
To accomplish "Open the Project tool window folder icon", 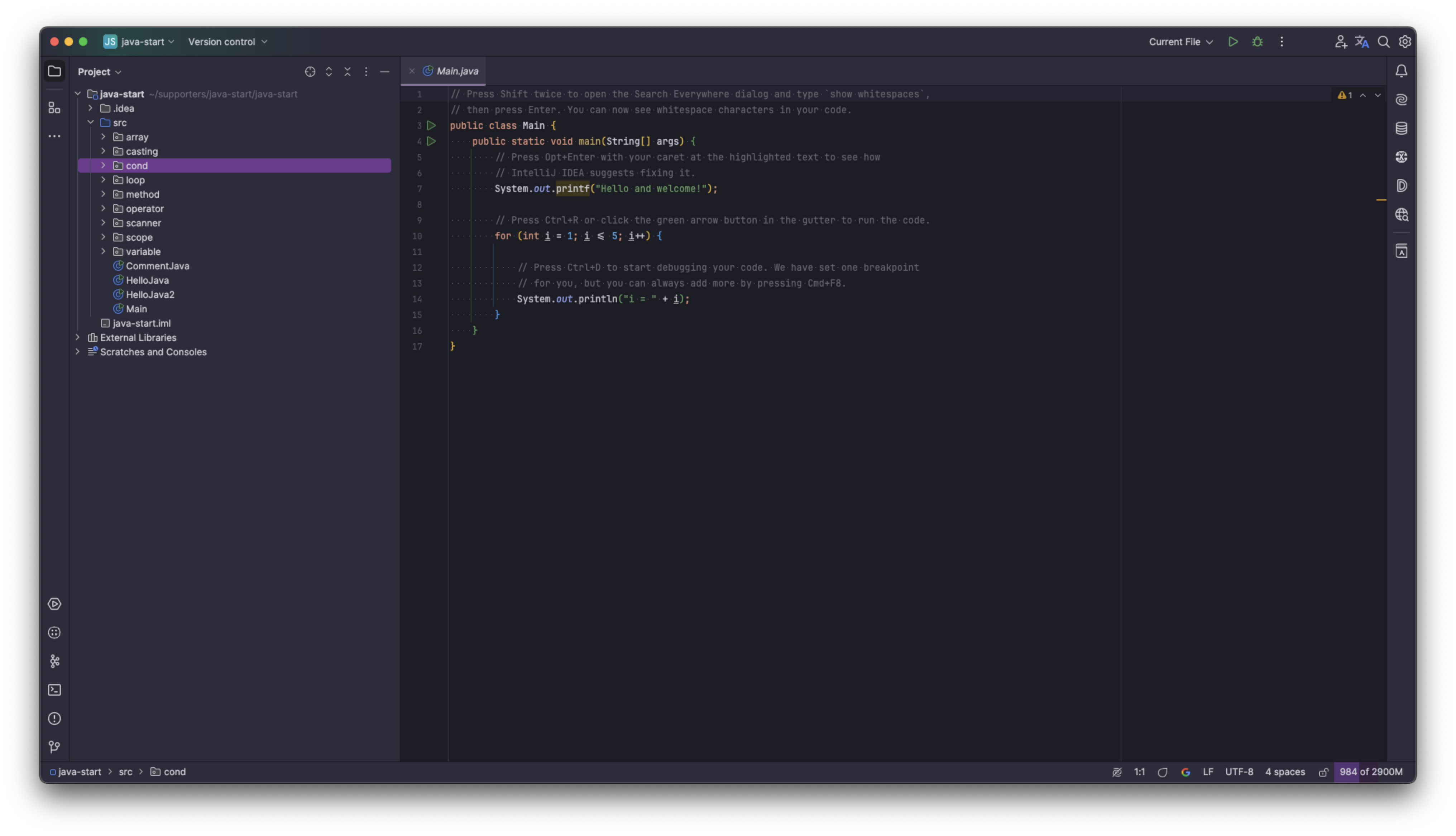I will click(54, 71).
